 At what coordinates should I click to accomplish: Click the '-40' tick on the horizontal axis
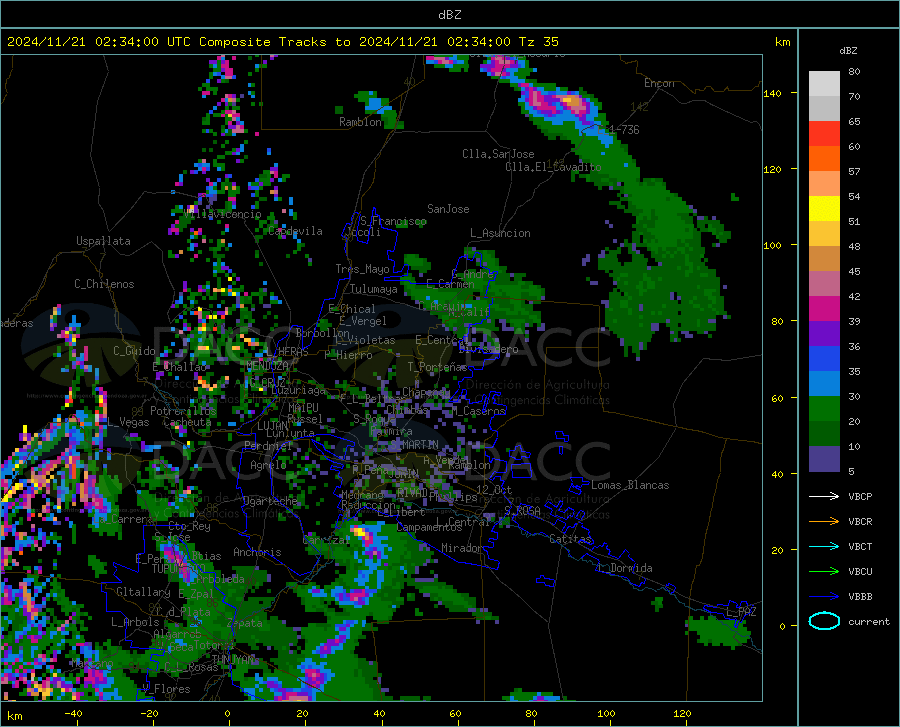coord(73,713)
